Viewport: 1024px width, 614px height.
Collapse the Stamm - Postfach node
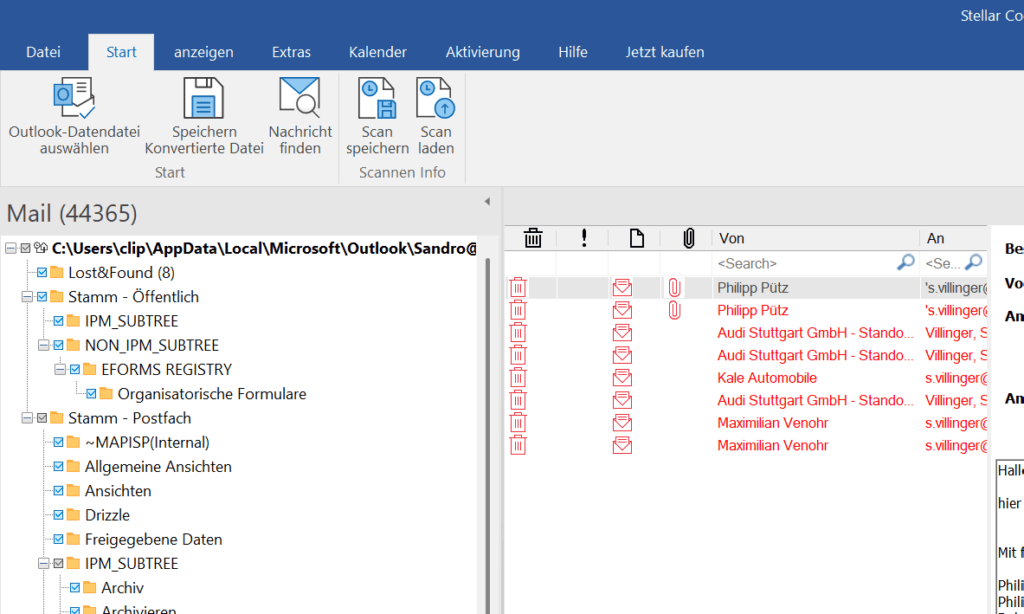click(x=27, y=418)
